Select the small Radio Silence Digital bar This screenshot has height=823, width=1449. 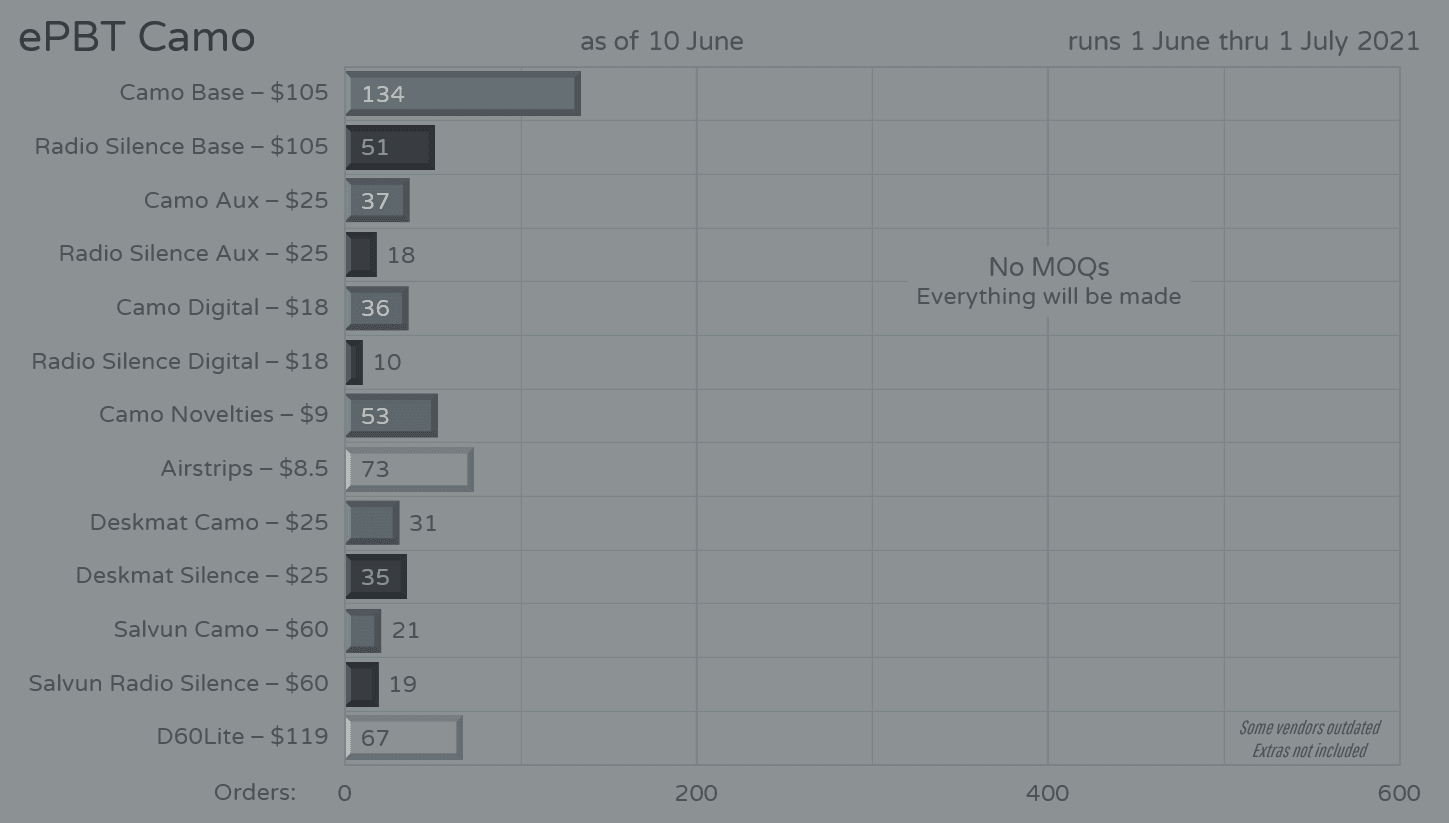tap(354, 362)
